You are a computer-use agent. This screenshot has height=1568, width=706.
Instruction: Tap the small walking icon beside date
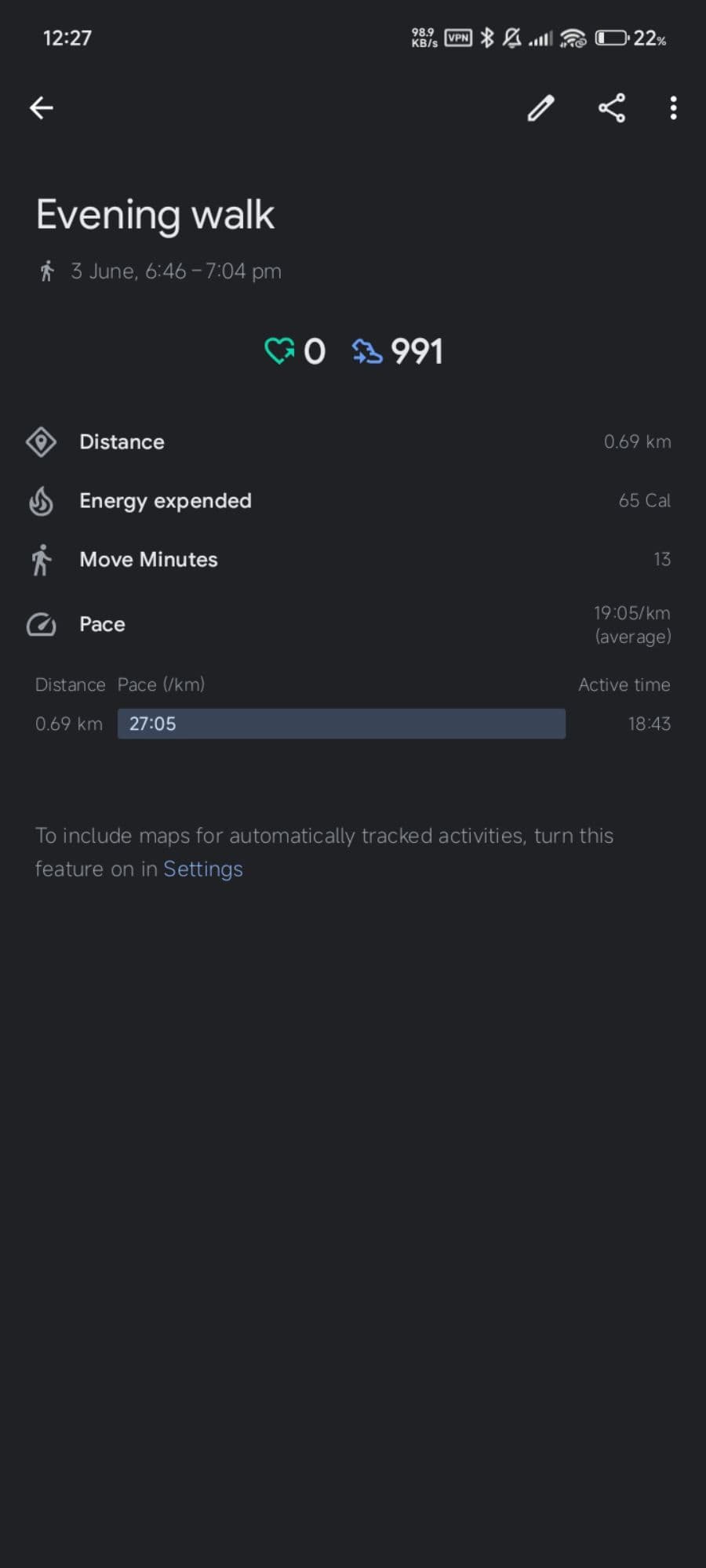coord(47,271)
